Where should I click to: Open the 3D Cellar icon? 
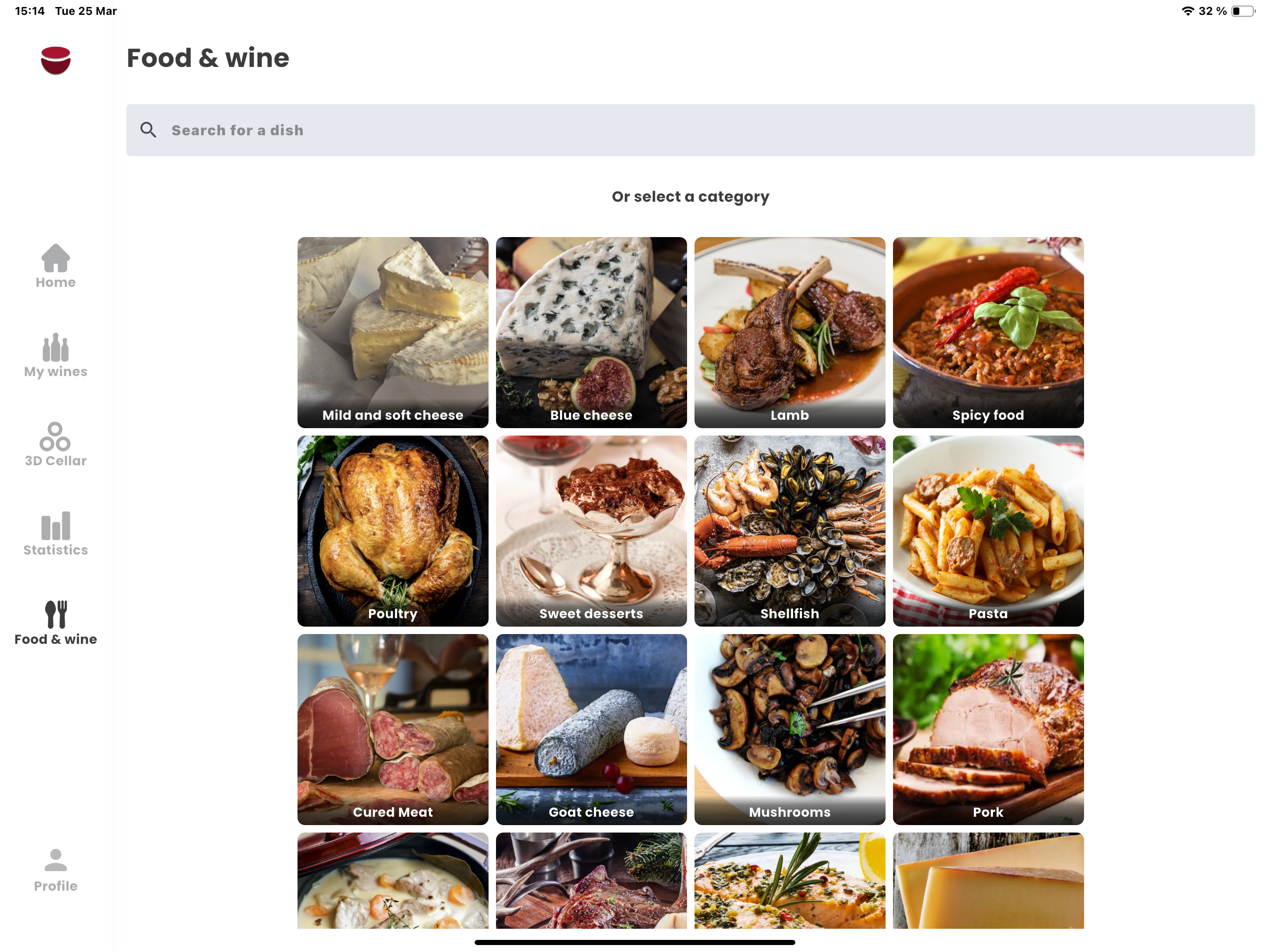[55, 436]
